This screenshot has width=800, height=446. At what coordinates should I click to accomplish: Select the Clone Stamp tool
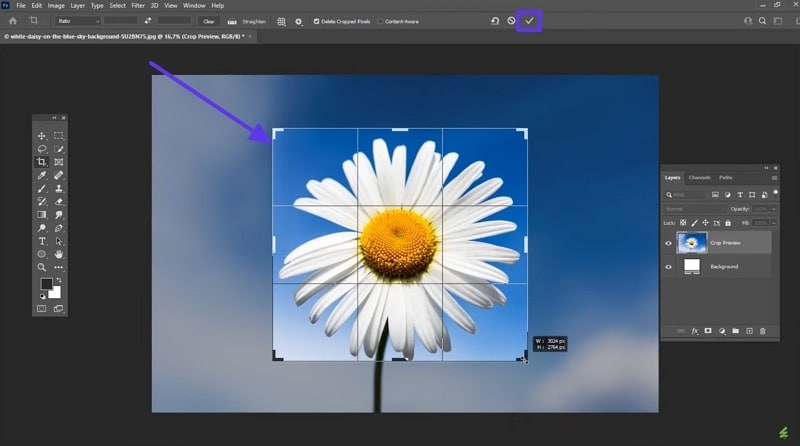[x=59, y=189]
